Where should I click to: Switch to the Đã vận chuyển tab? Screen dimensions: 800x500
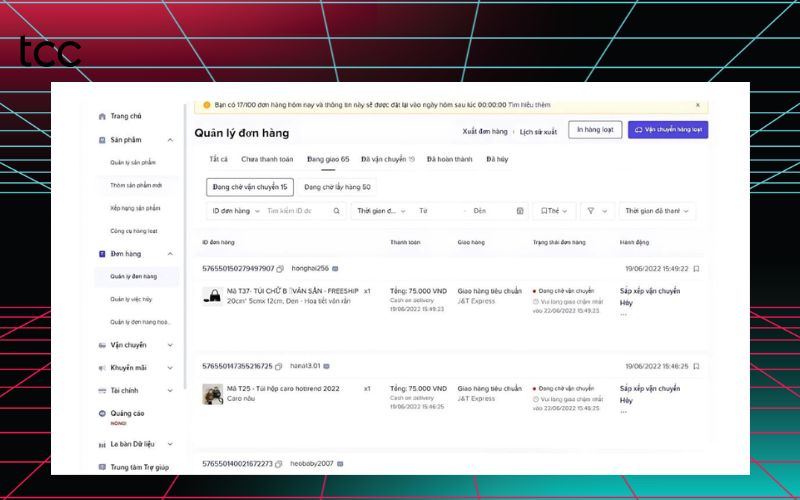point(388,159)
